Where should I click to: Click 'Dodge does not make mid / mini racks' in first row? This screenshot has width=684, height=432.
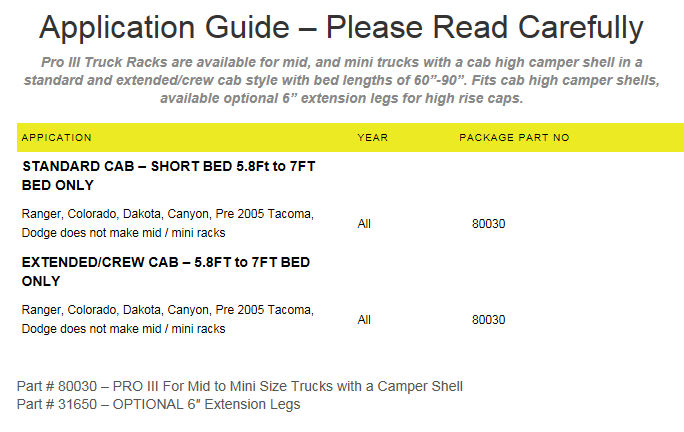click(123, 233)
